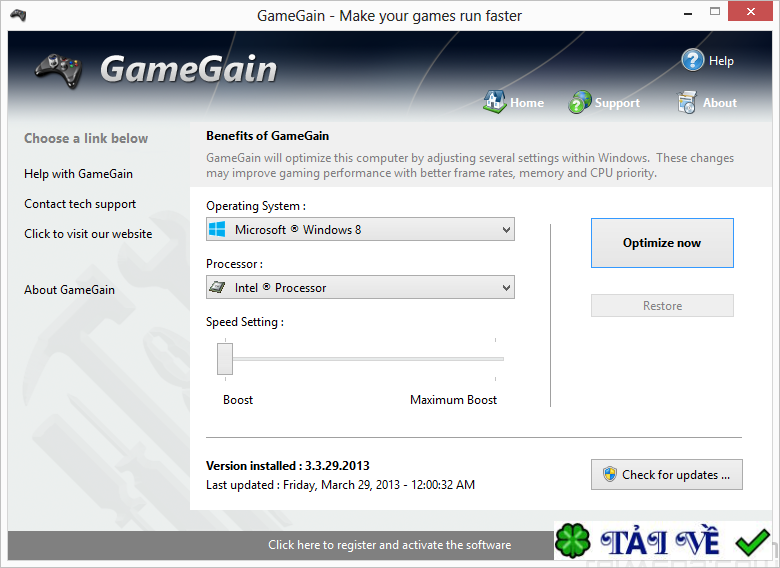Minimize the GameGain window
780x568 pixels.
tap(688, 12)
